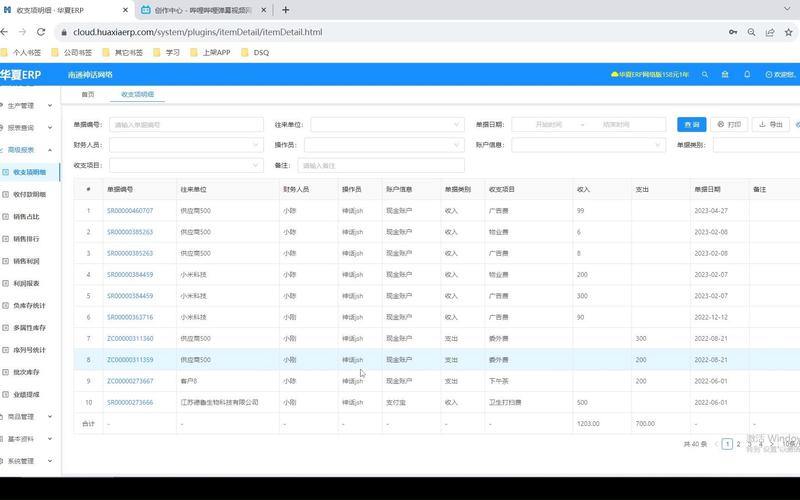The image size is (800, 500).
Task: Expand the 商品管理 sidebar menu
Action: click(29, 417)
